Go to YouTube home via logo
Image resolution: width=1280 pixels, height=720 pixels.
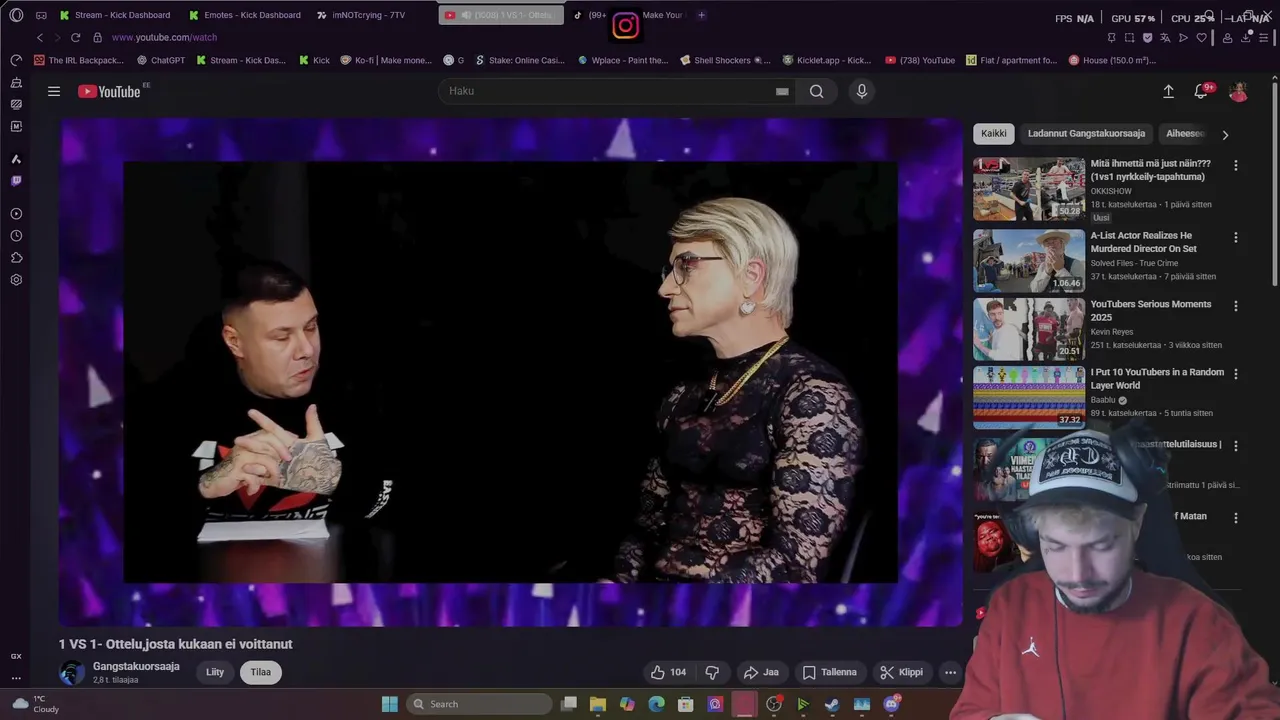pyautogui.click(x=109, y=91)
